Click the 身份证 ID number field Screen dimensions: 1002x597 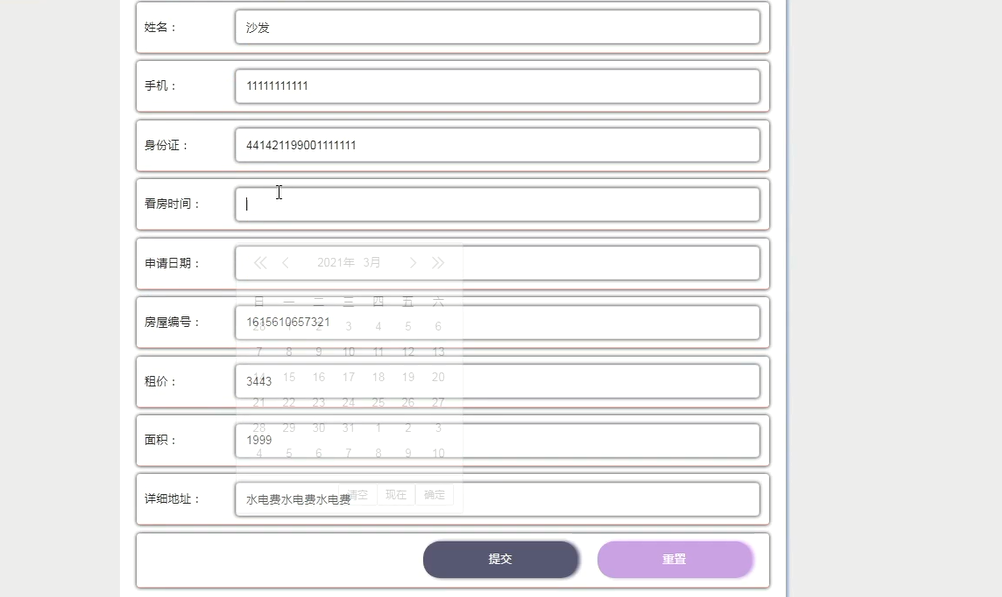tap(497, 144)
